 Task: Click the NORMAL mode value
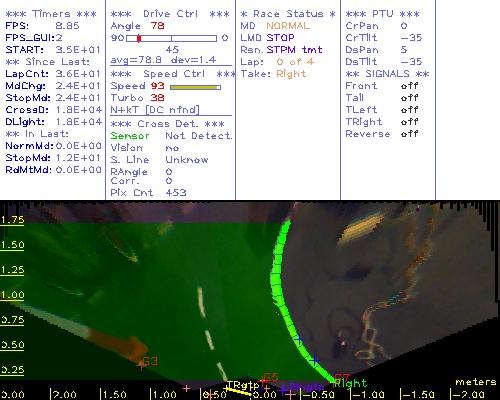pos(288,26)
